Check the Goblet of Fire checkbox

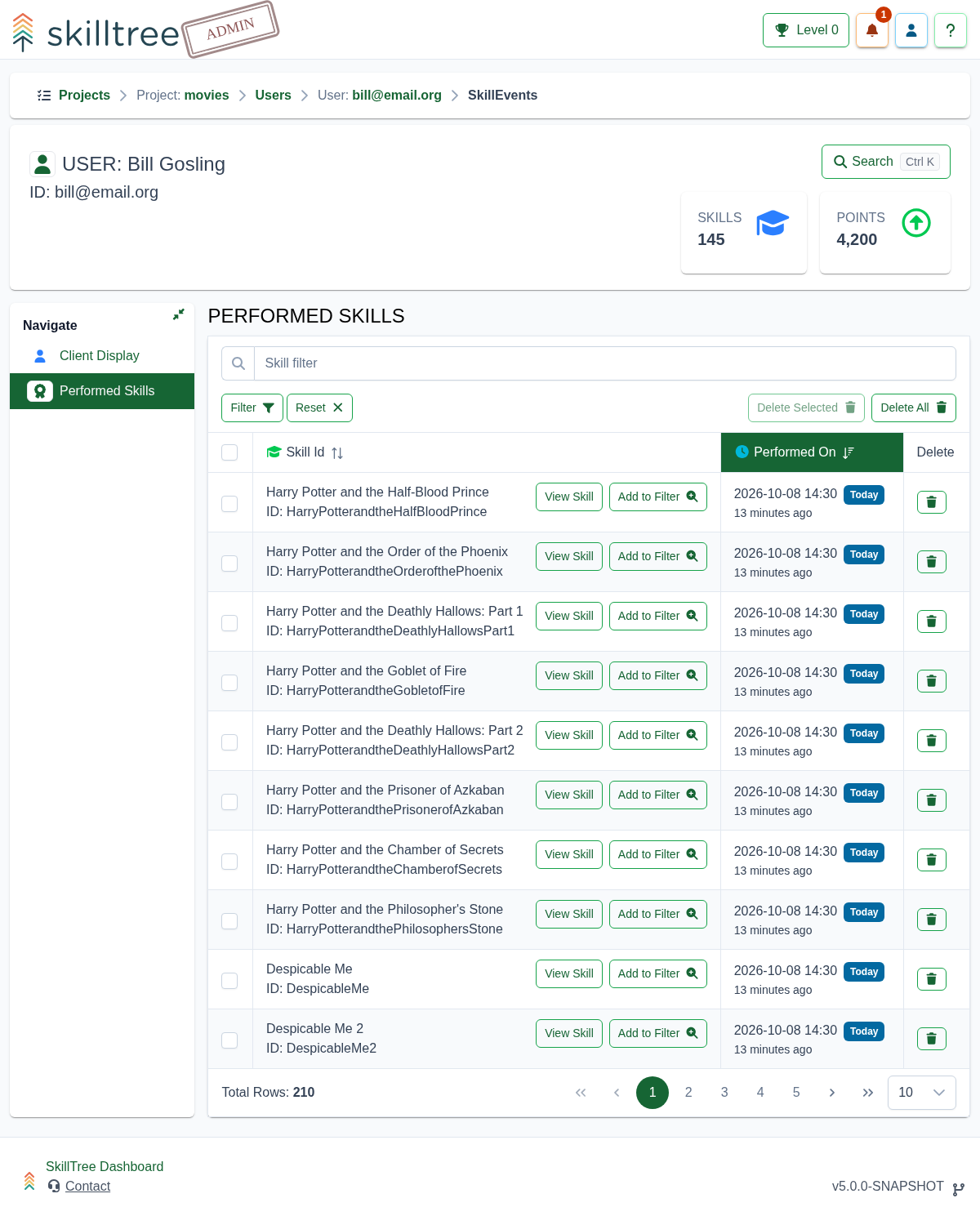pyautogui.click(x=229, y=683)
